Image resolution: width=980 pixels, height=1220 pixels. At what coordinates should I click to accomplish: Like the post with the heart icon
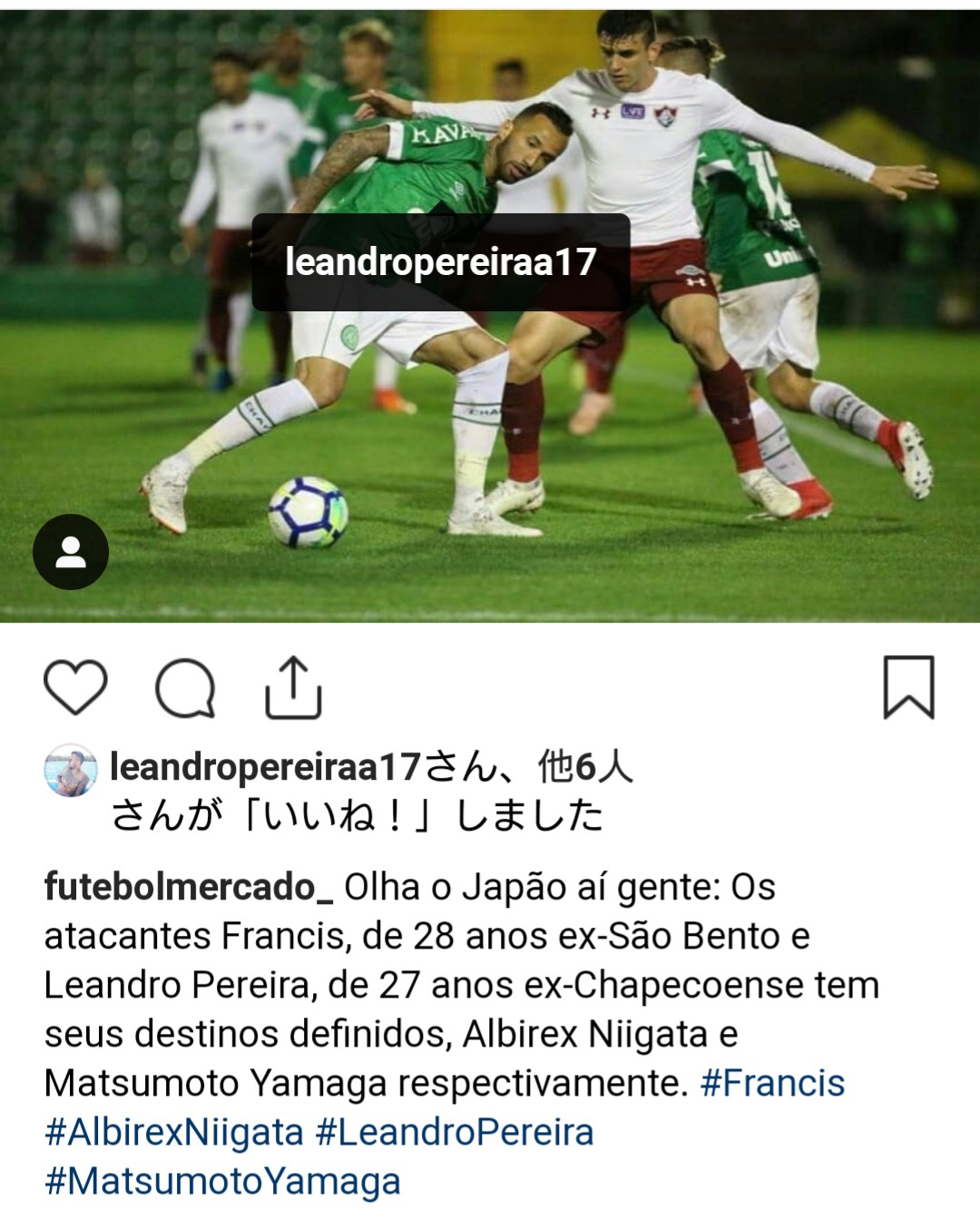pyautogui.click(x=75, y=687)
